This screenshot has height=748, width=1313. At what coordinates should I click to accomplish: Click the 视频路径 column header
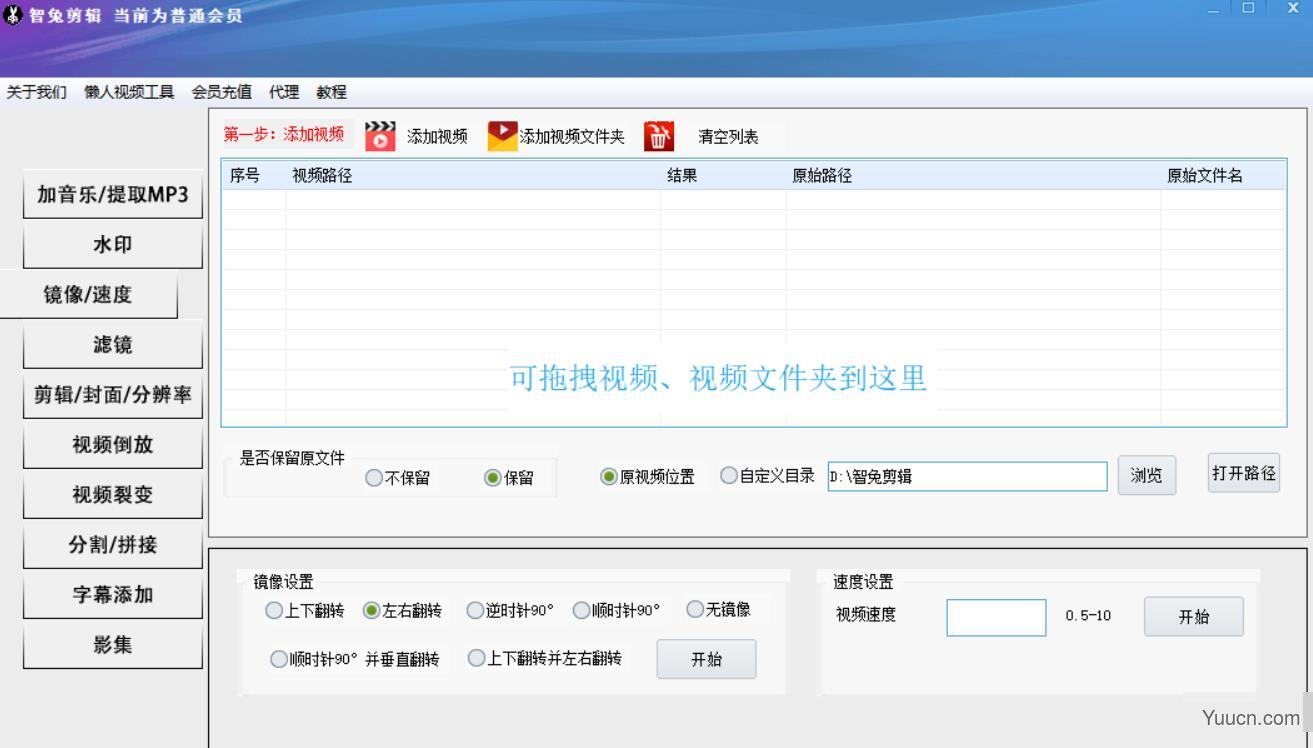click(473, 176)
